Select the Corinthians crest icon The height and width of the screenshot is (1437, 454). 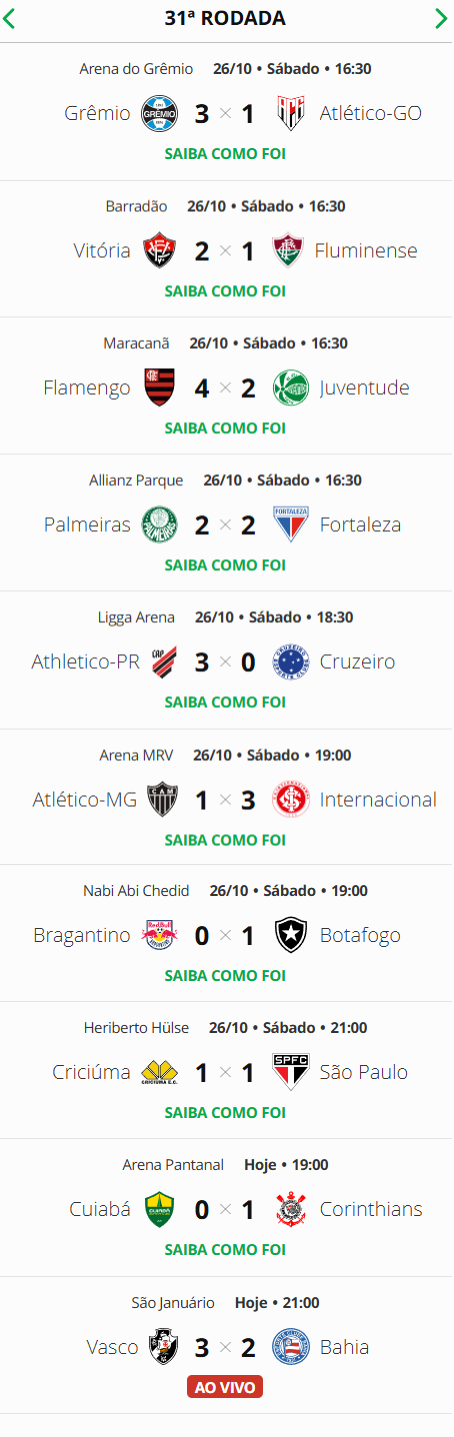(291, 1209)
